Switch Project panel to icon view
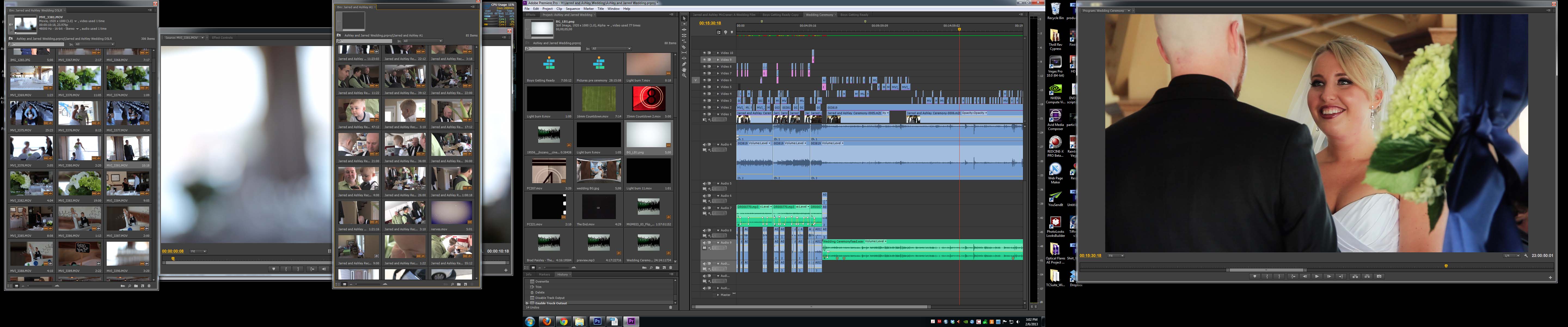Screen dimensions: 1568x327 coord(533,268)
